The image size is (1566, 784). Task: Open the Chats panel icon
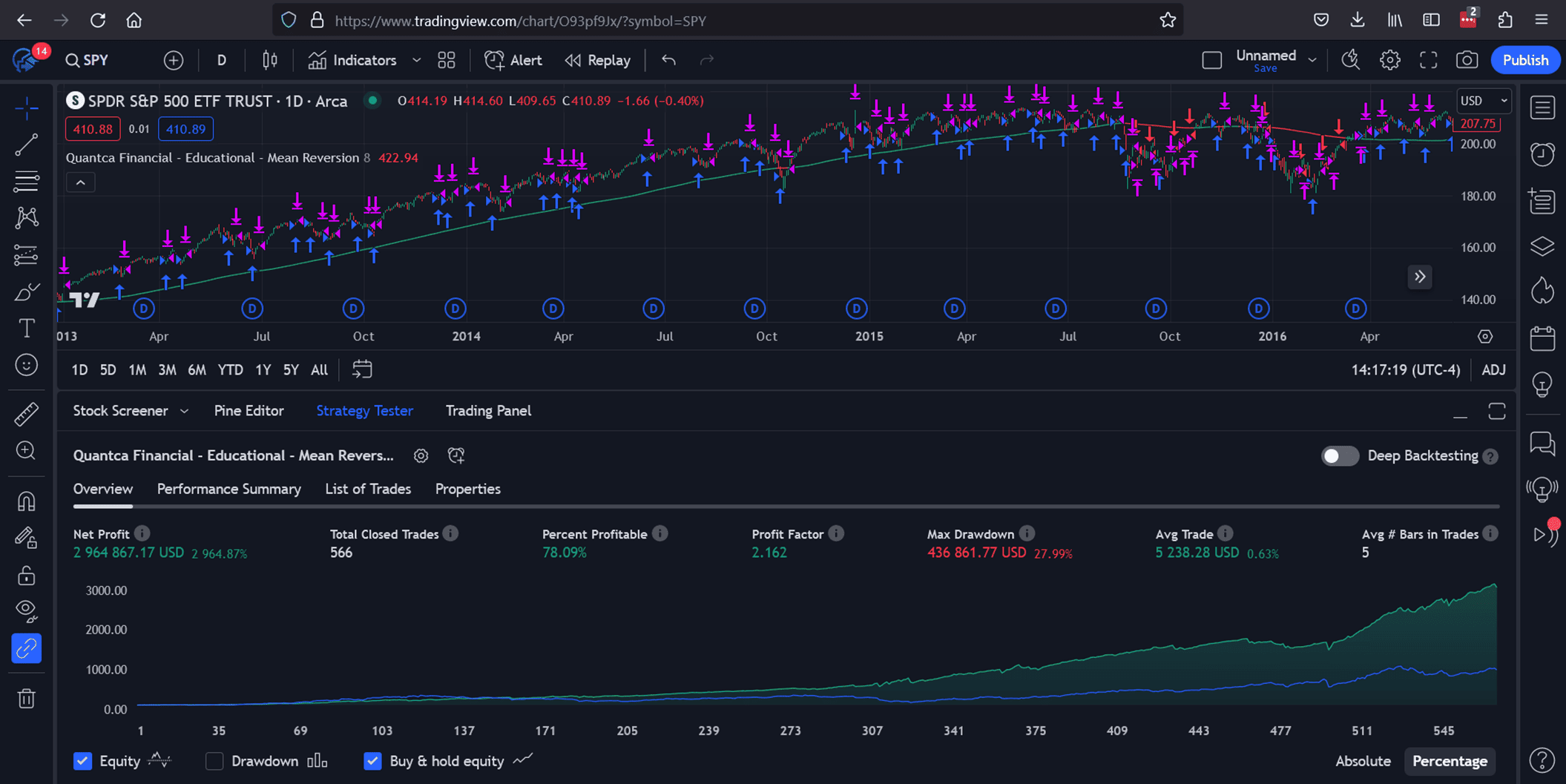point(1543,444)
